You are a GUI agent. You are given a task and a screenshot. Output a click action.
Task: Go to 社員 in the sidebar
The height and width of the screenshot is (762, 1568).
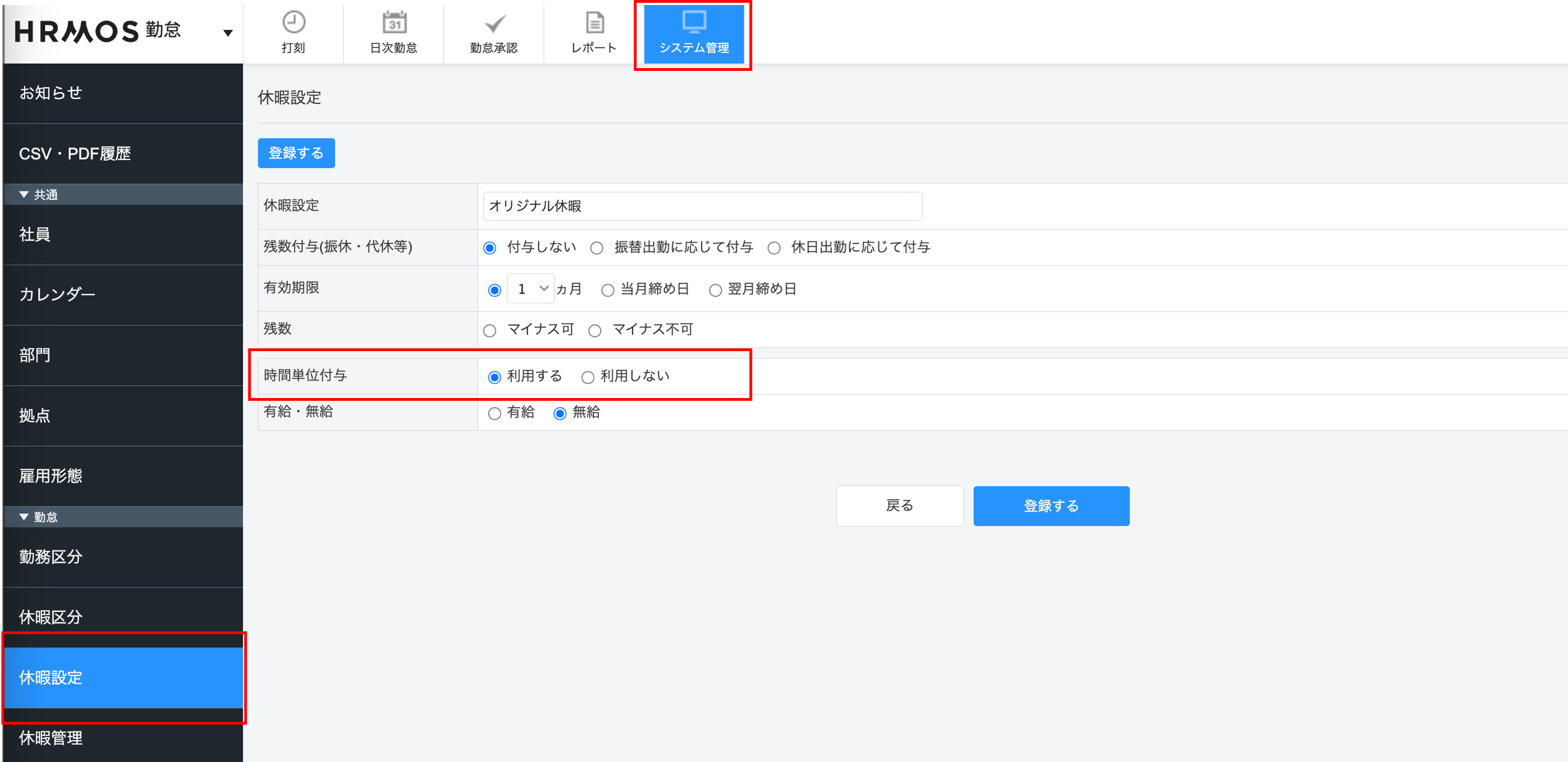(35, 234)
